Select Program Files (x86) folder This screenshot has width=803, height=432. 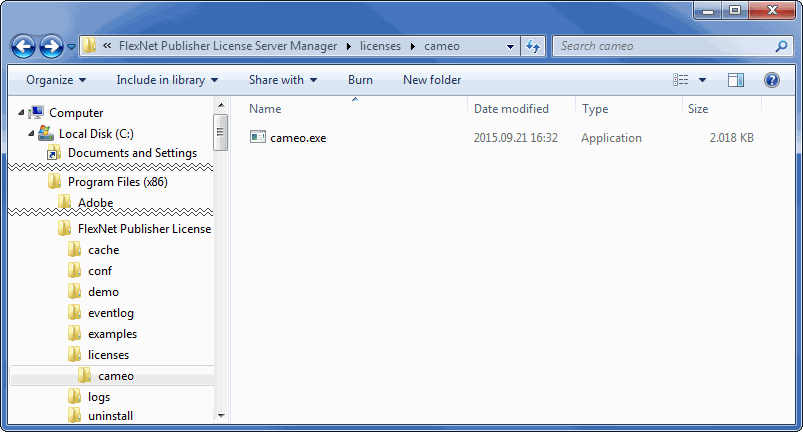coord(118,182)
